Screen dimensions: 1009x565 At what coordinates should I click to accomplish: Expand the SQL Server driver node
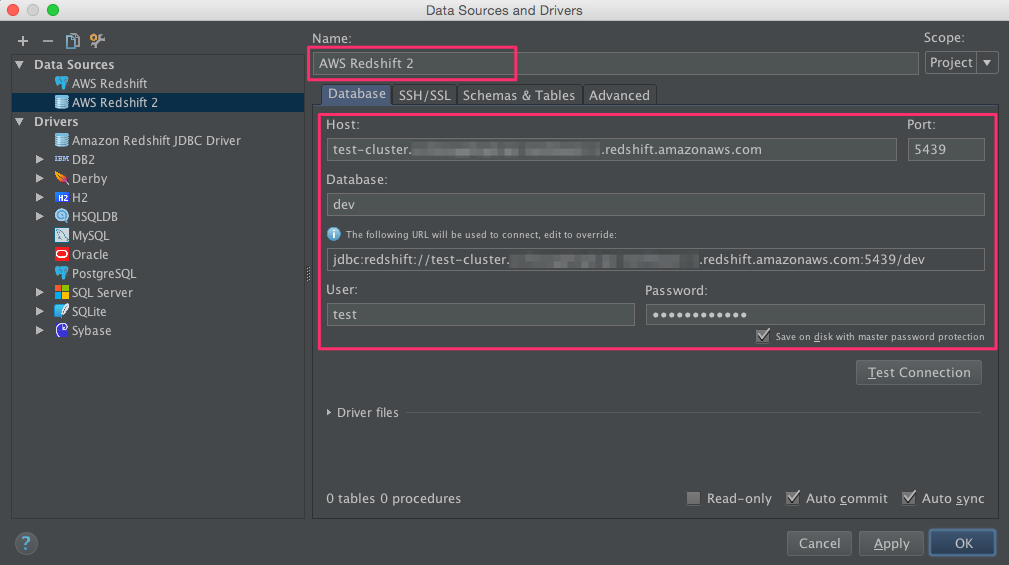(x=40, y=292)
